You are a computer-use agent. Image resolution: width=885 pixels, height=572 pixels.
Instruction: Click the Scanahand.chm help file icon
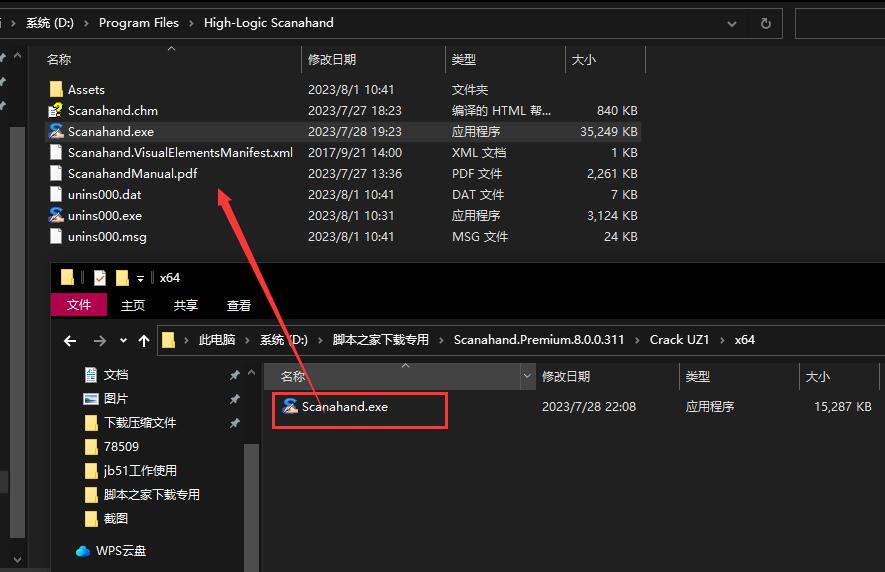[x=56, y=110]
